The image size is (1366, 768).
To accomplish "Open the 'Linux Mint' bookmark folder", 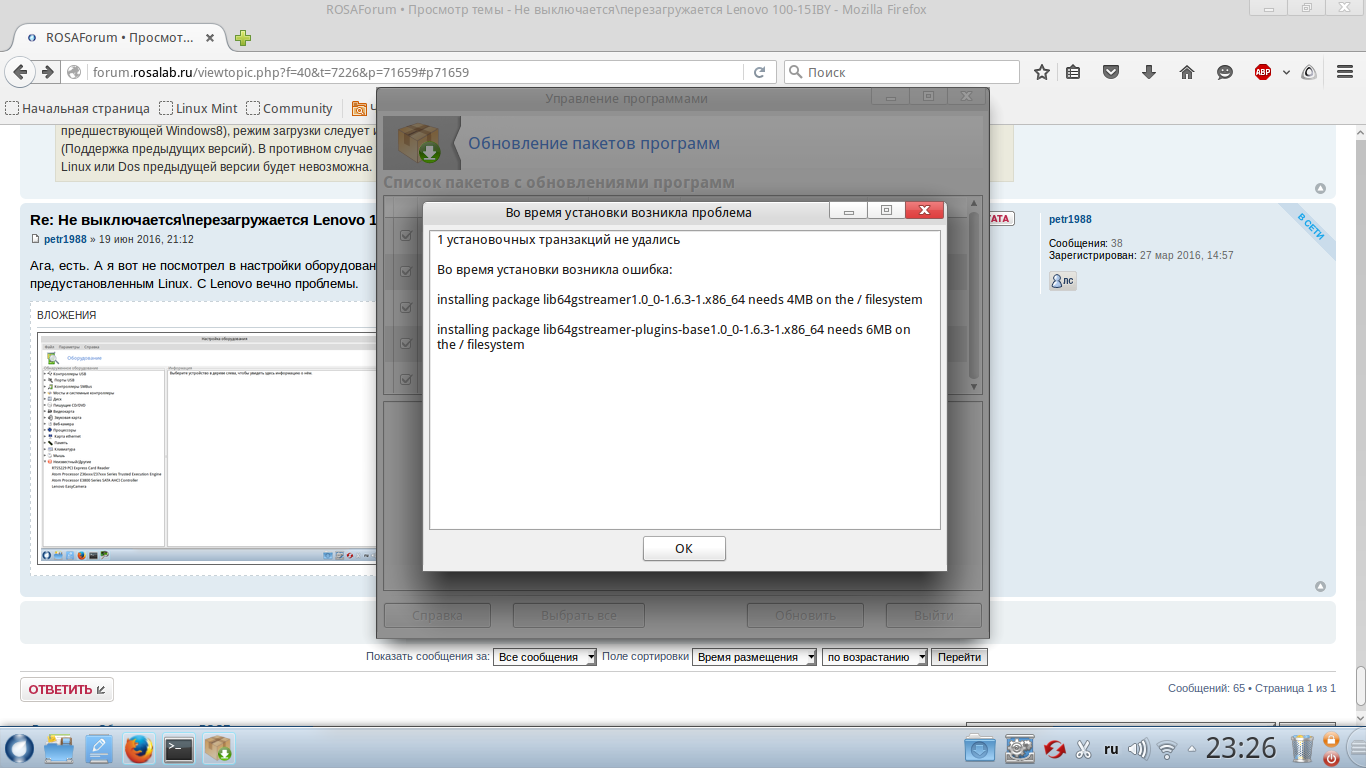I will pyautogui.click(x=198, y=108).
